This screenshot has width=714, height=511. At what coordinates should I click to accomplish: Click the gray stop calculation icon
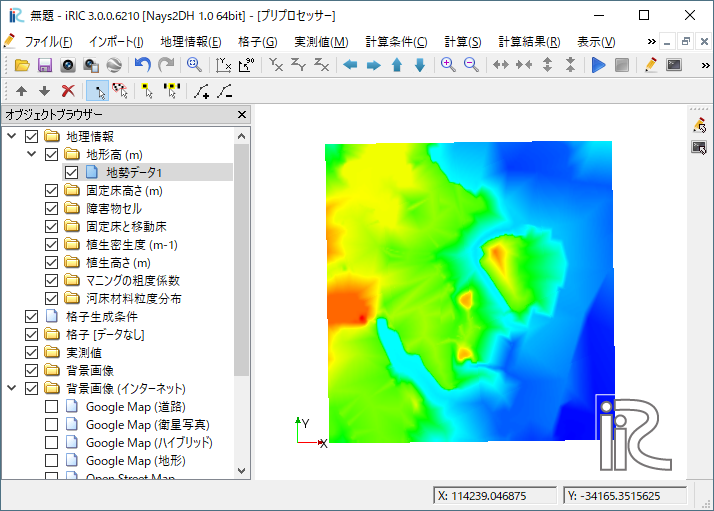[x=622, y=65]
